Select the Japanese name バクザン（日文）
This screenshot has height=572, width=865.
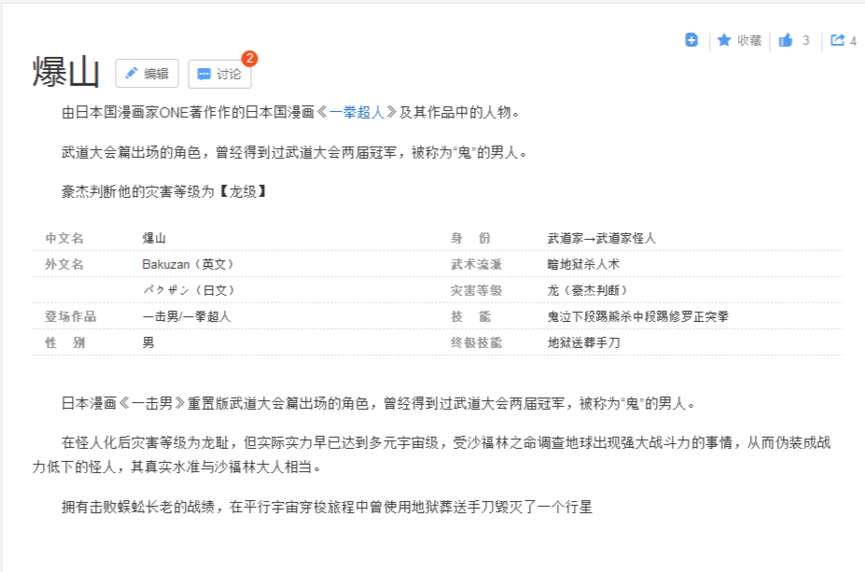coord(189,290)
